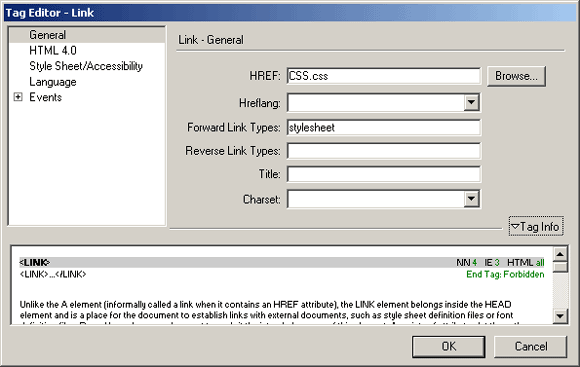Open the Hreflang dropdown arrow
Image resolution: width=580 pixels, height=367 pixels.
(x=471, y=102)
